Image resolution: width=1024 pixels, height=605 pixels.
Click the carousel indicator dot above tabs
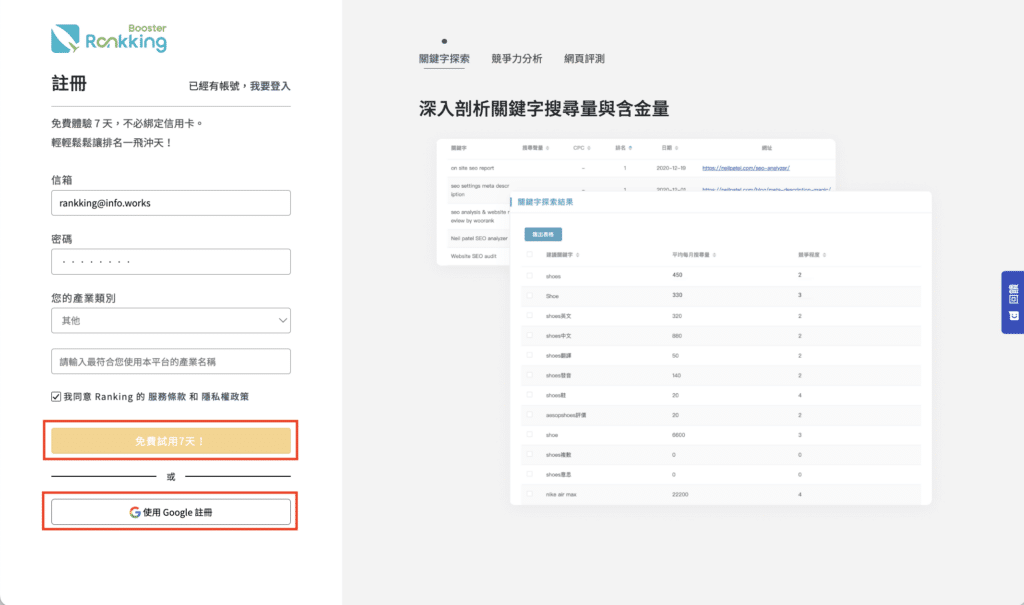point(444,41)
